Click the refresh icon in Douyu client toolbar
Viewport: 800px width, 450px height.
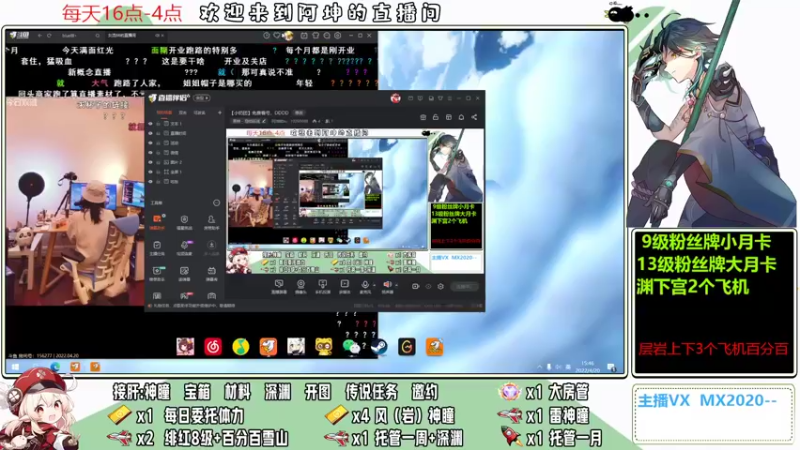tap(49, 36)
